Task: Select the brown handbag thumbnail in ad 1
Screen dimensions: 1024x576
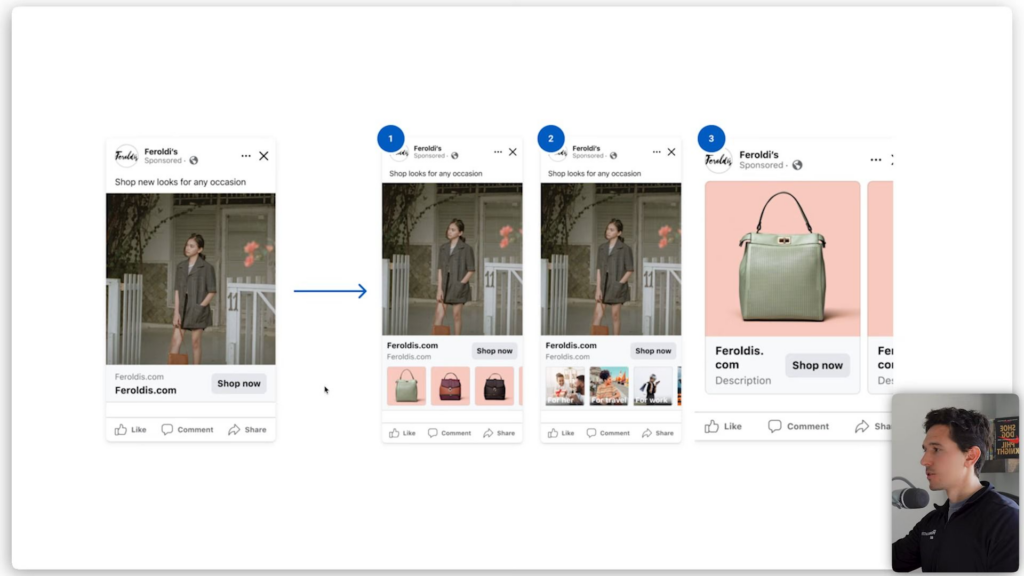Action: tap(450, 386)
